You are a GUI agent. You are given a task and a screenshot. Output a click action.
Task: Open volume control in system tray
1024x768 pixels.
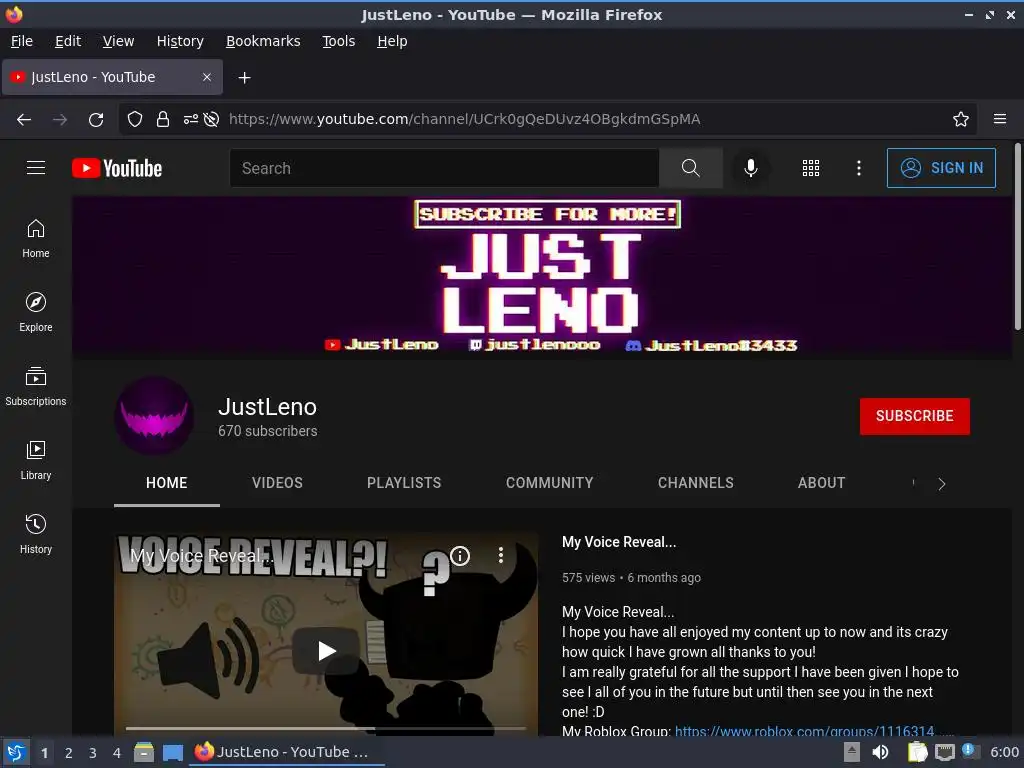(x=880, y=752)
